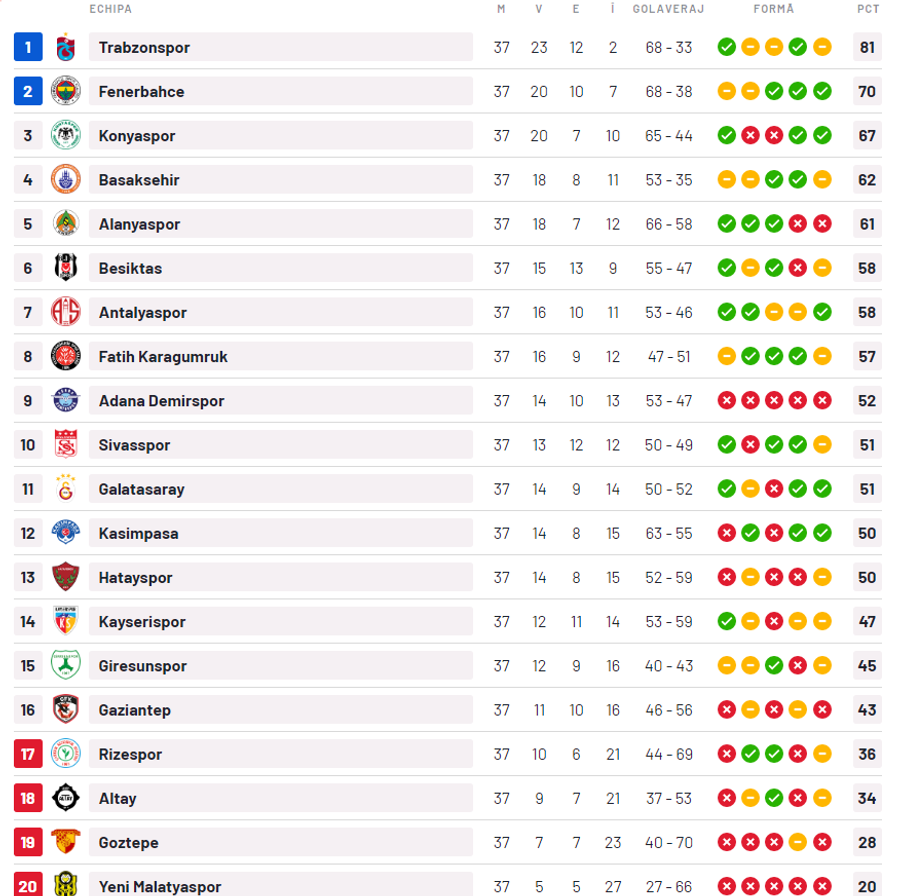Click the Galatasaray club logo
The height and width of the screenshot is (896, 900).
[65, 488]
